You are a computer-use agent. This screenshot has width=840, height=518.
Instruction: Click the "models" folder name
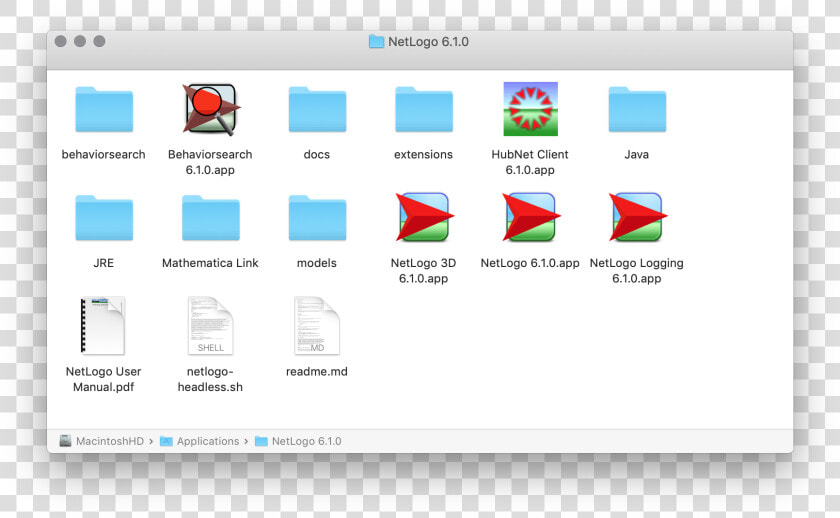tap(317, 263)
